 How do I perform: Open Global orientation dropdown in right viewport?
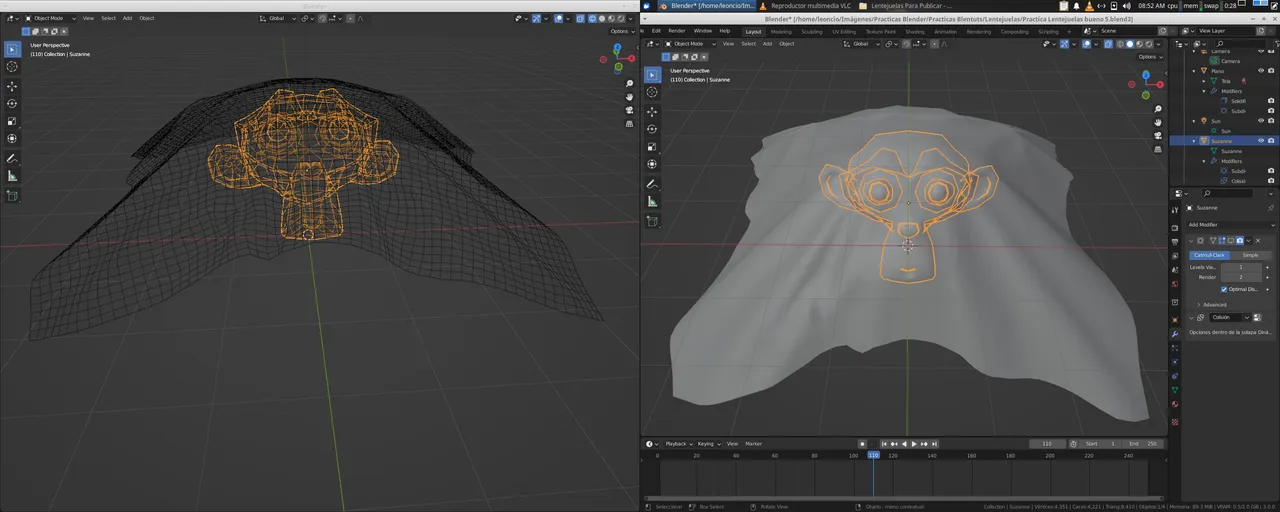pos(863,44)
